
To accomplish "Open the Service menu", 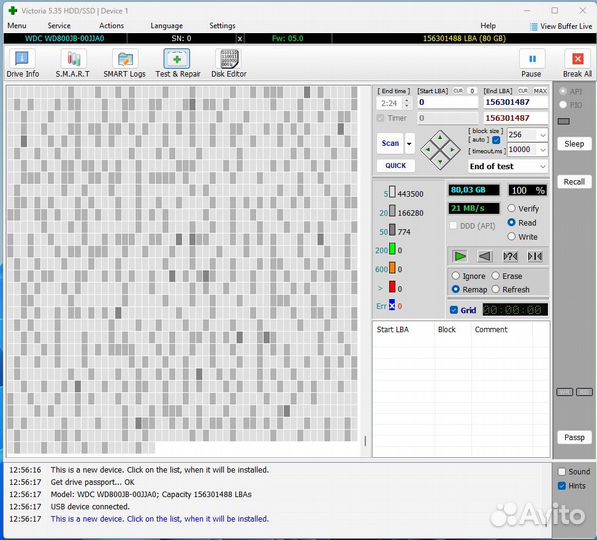I will coord(59,26).
